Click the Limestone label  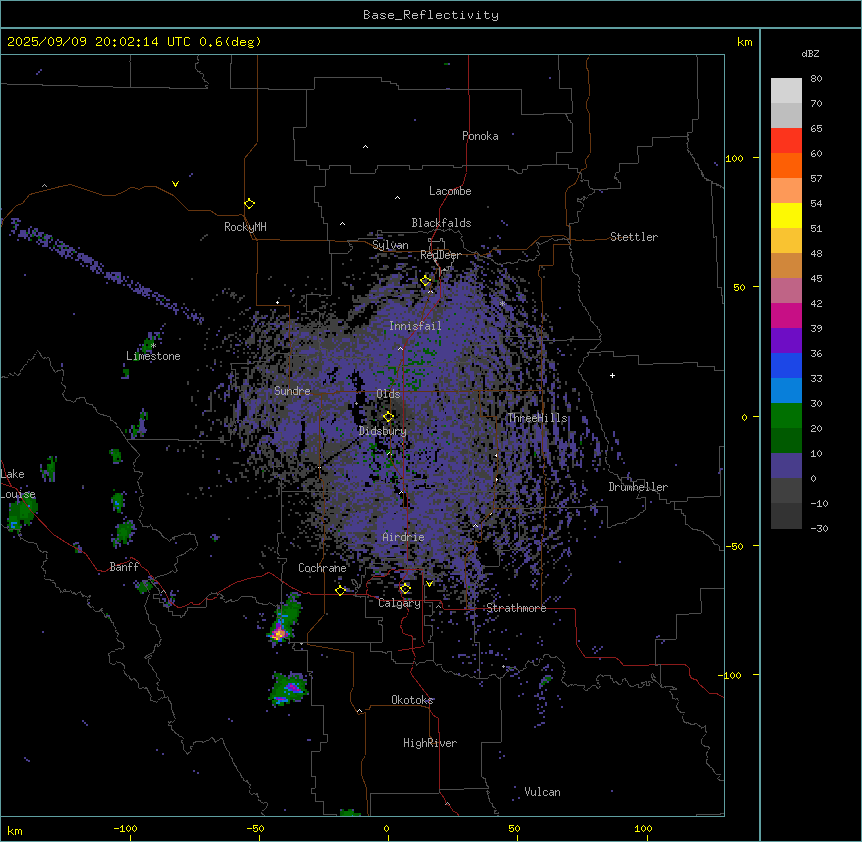click(x=153, y=356)
